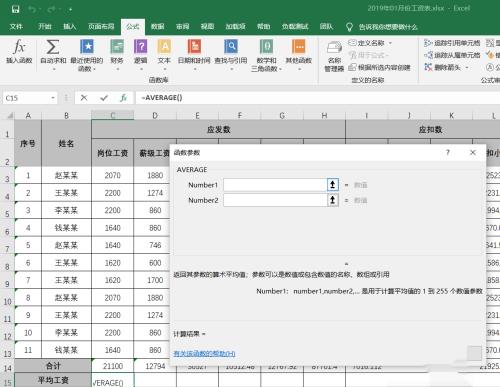
Task: Click the 序号 header cell
Action: (x=28, y=143)
